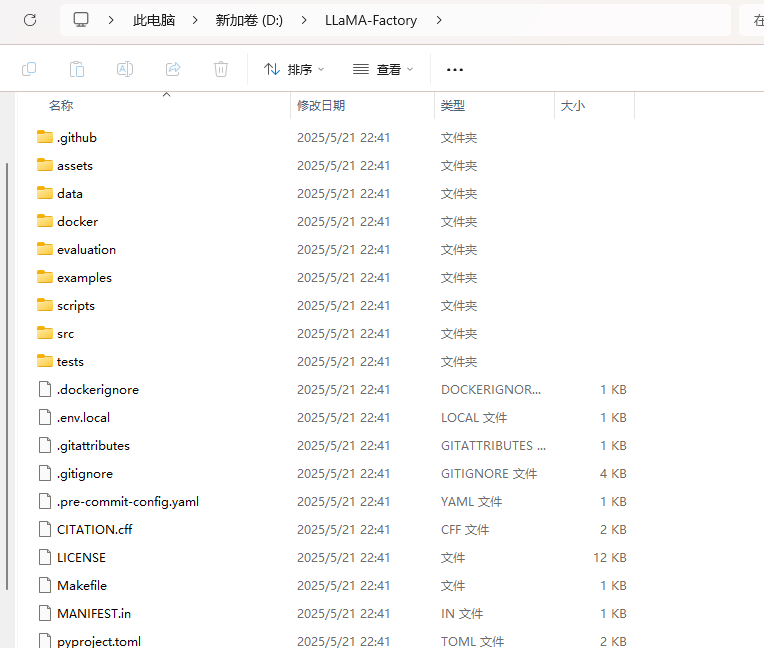This screenshot has width=764, height=648.
Task: Click the computer monitor icon in address bar
Action: pyautogui.click(x=81, y=20)
